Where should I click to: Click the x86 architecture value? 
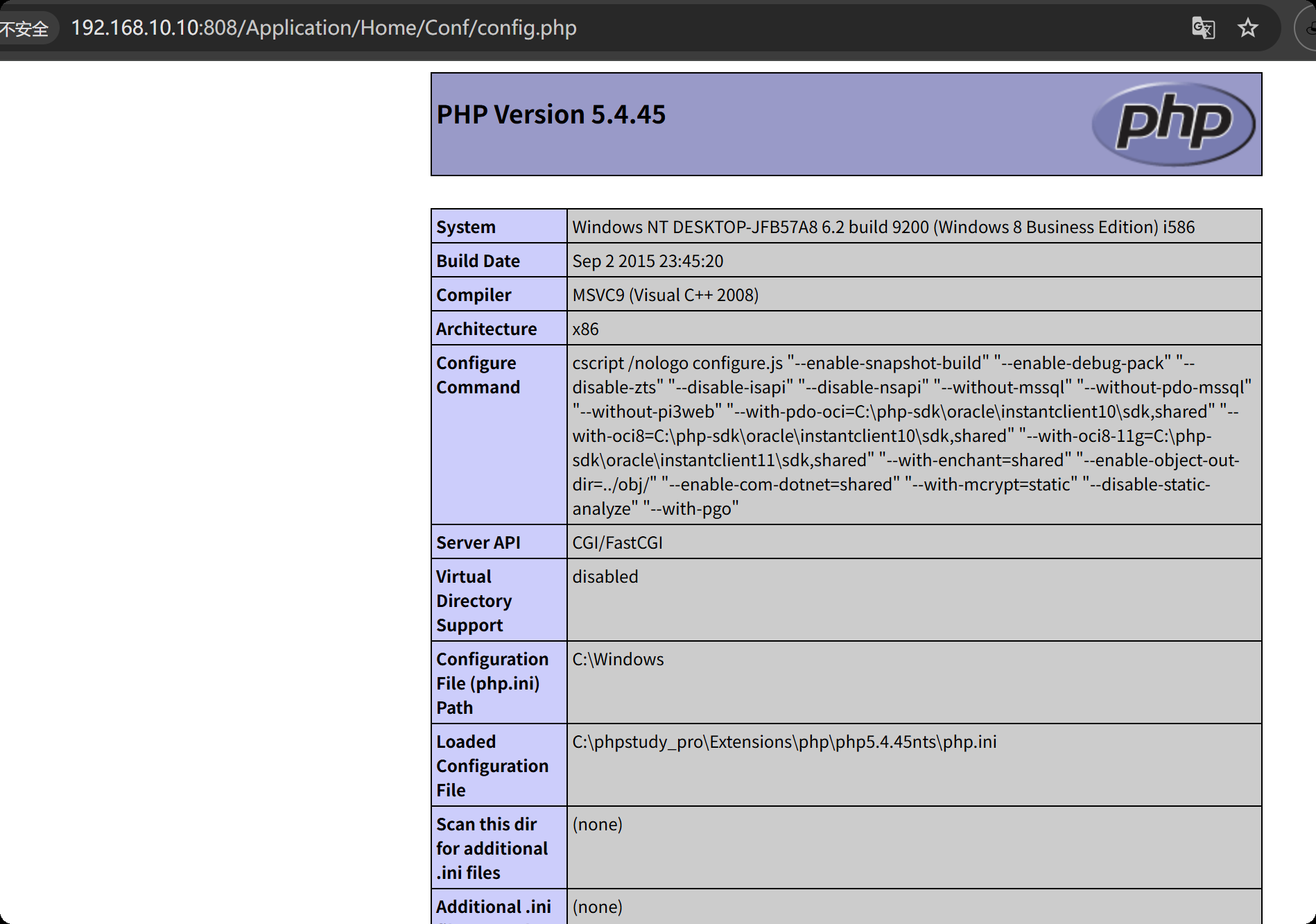click(x=585, y=329)
